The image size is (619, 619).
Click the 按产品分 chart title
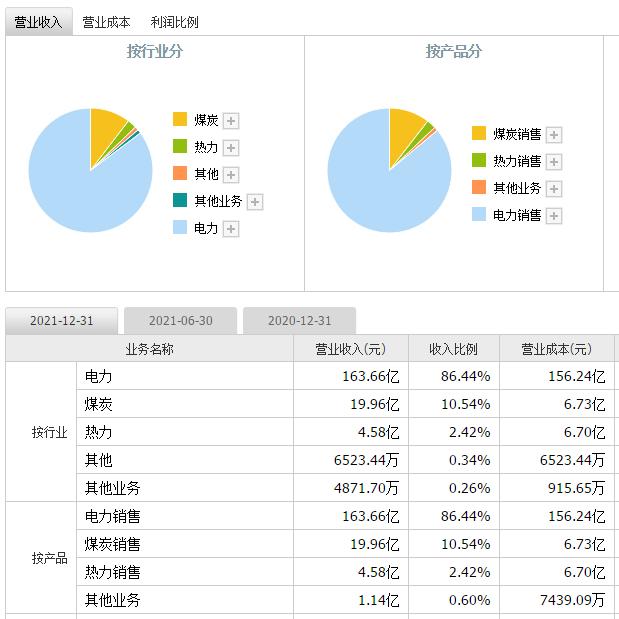(x=454, y=51)
